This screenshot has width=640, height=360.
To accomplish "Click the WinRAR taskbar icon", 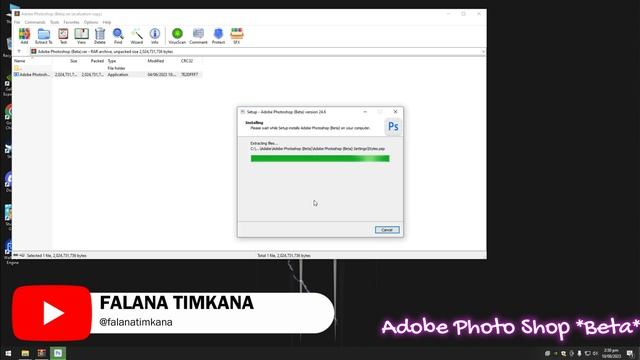I will click(x=42, y=353).
